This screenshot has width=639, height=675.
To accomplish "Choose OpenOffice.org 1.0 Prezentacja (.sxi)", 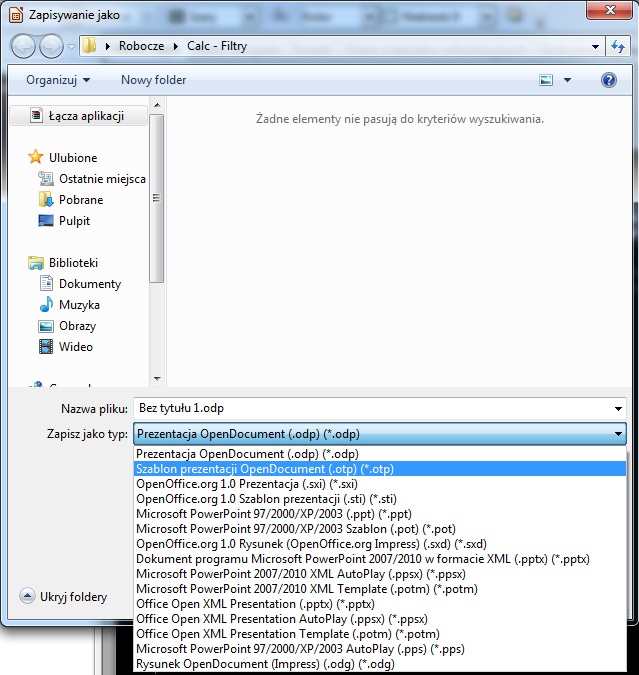I will [380, 484].
